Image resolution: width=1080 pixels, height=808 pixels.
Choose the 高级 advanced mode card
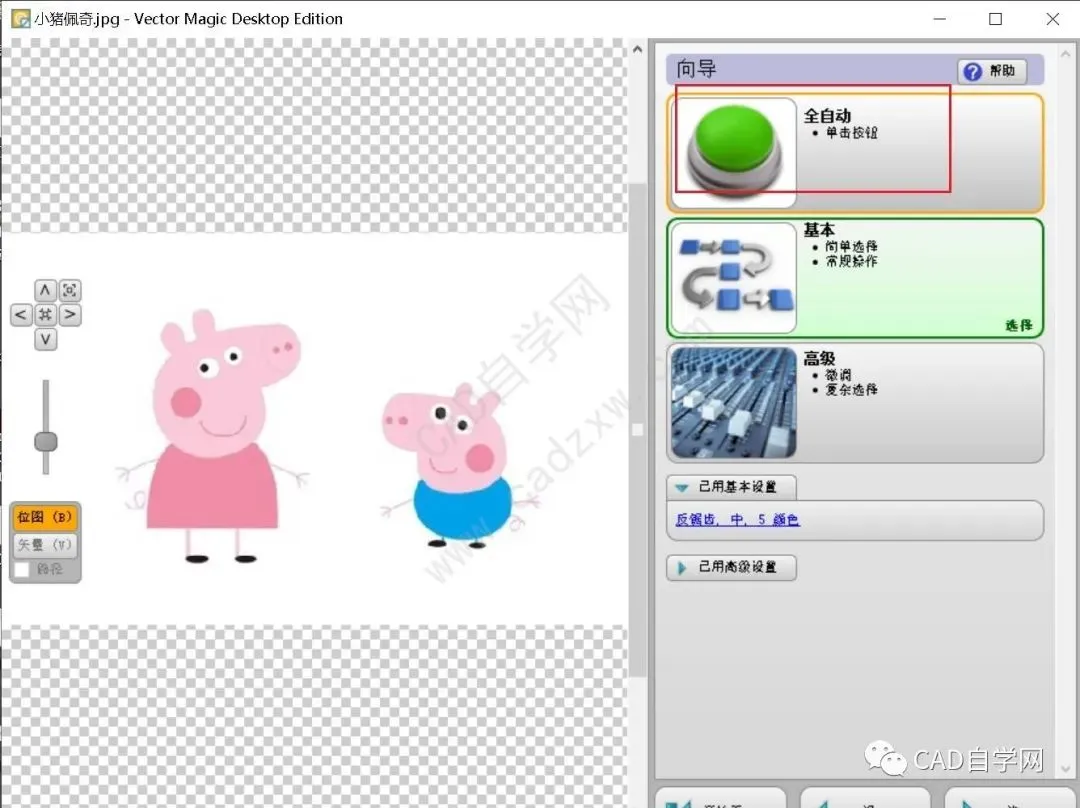(855, 403)
